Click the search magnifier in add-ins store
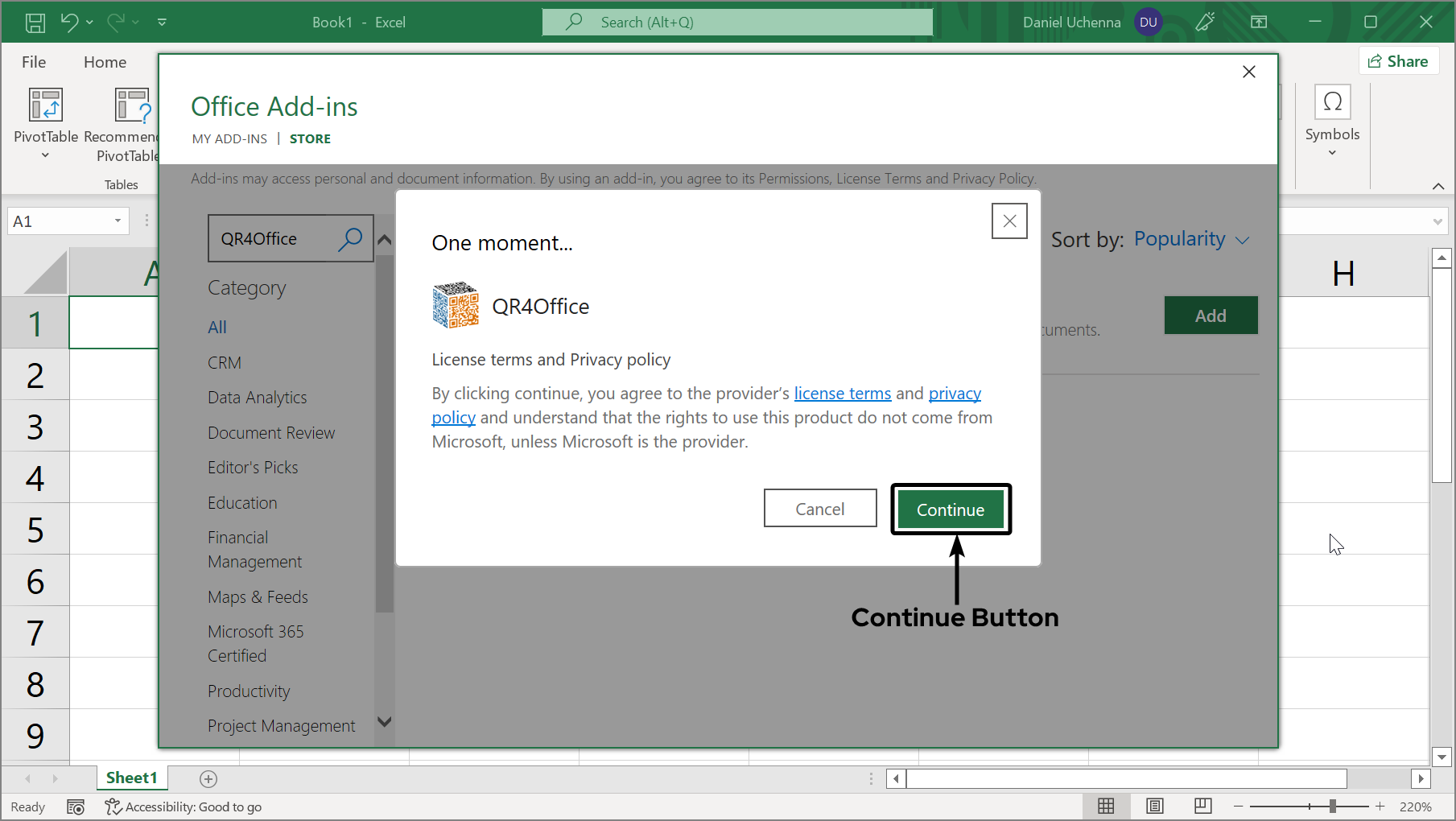The image size is (1456, 821). tap(350, 239)
